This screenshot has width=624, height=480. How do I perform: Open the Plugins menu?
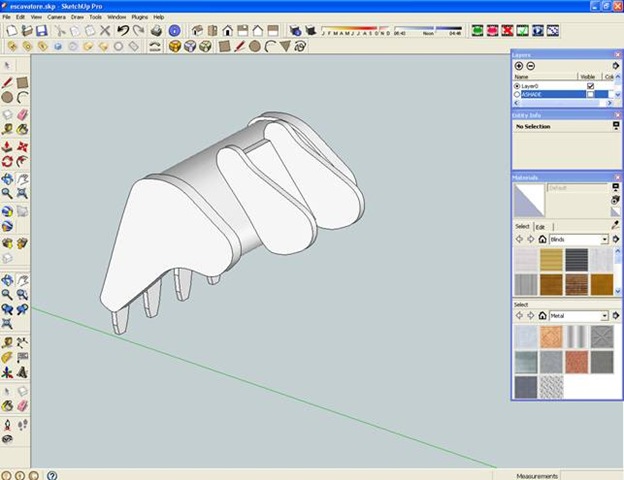[x=138, y=17]
